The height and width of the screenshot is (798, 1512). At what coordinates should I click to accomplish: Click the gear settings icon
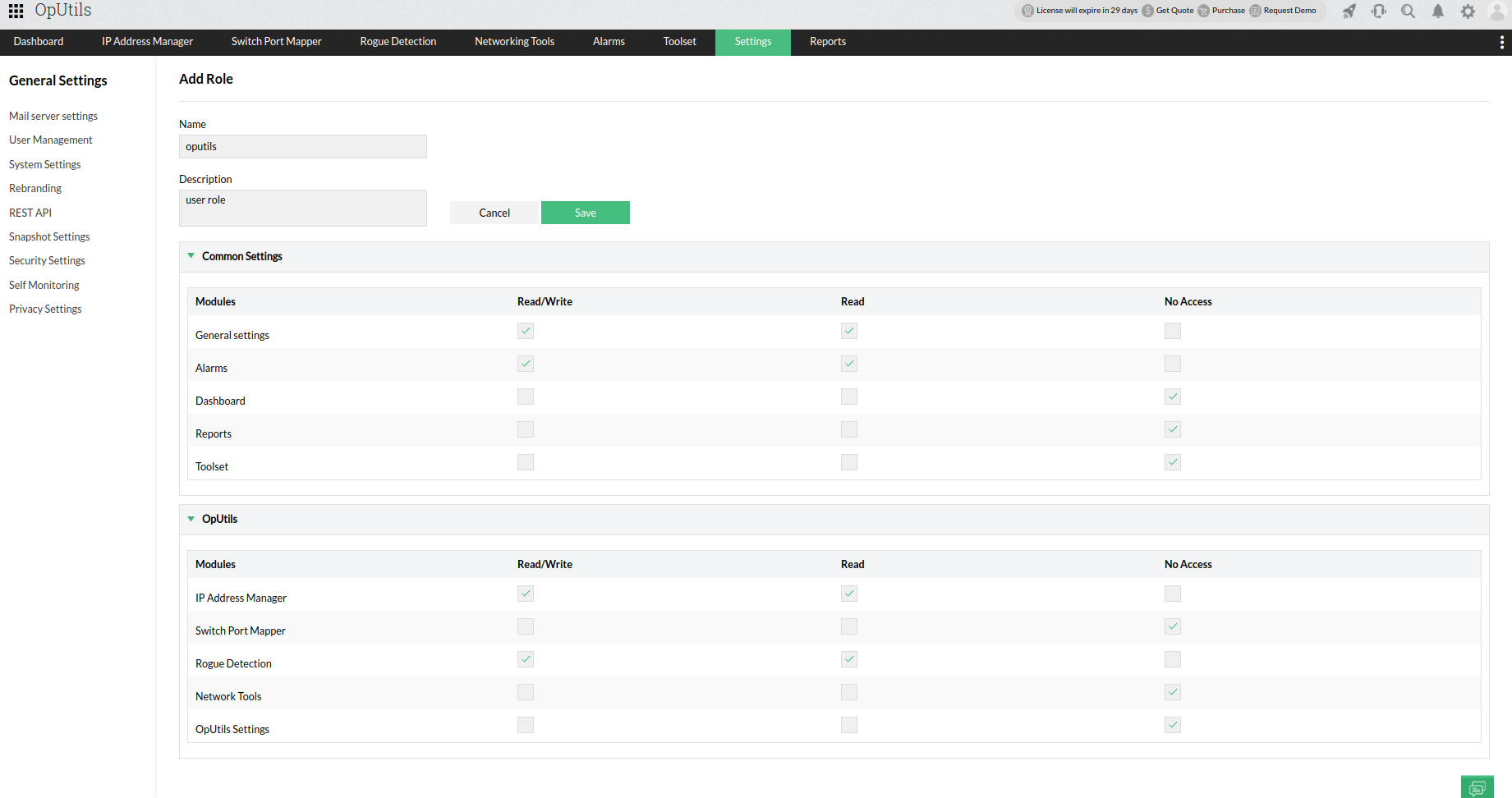click(x=1468, y=11)
